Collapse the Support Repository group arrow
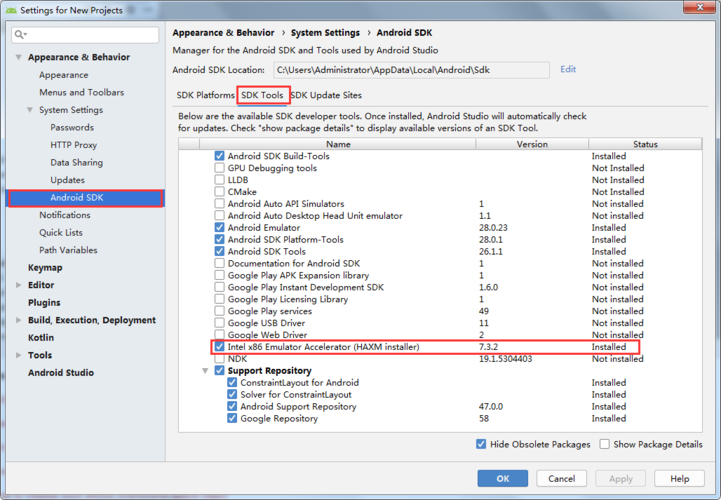This screenshot has height=500, width=721. [x=205, y=371]
